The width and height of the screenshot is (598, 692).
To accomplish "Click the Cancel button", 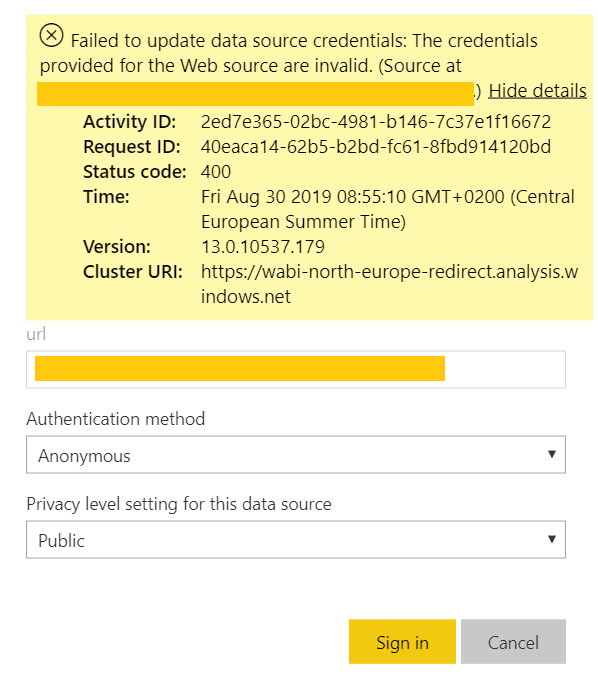I will 513,642.
